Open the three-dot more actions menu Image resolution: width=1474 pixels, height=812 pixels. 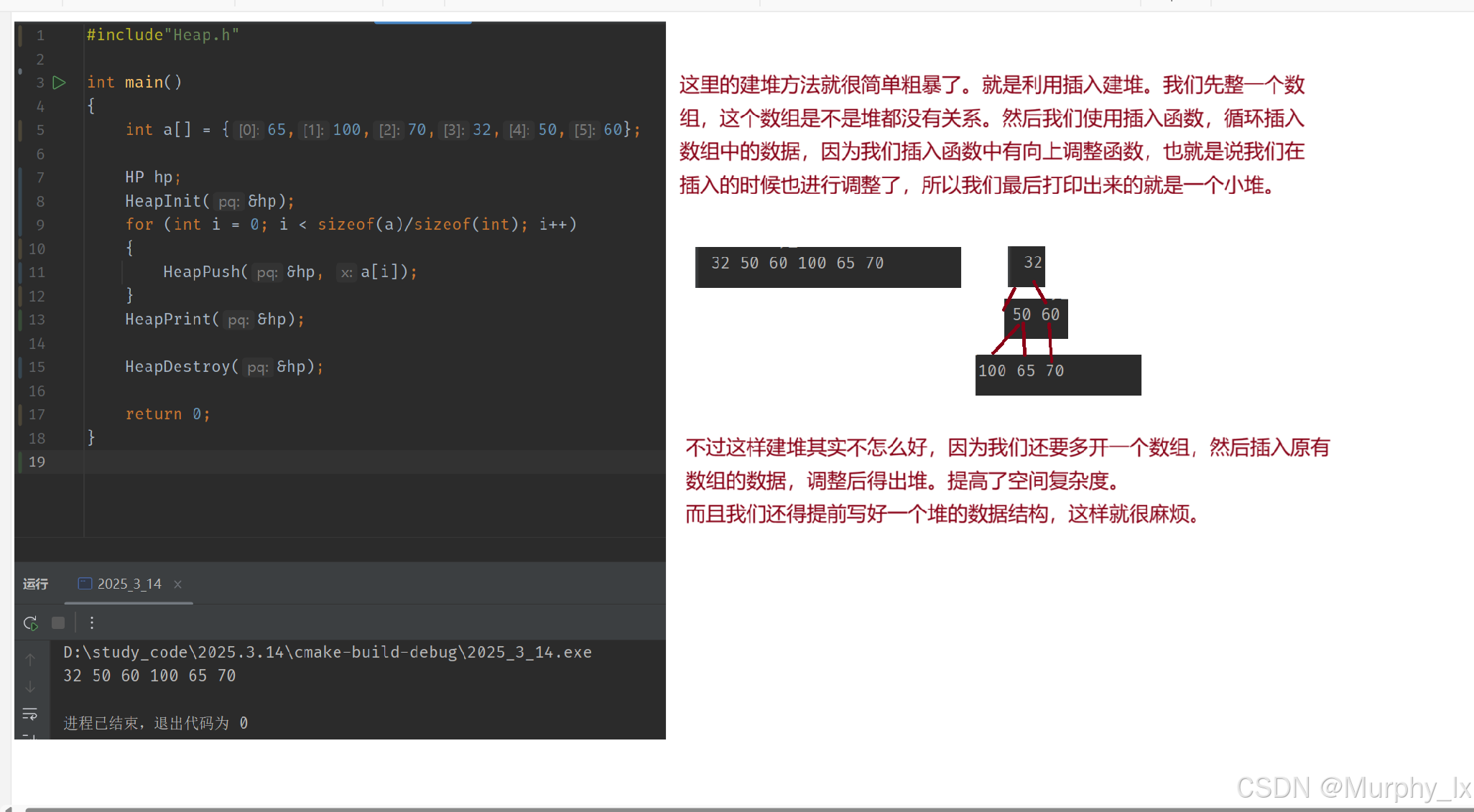pos(92,623)
